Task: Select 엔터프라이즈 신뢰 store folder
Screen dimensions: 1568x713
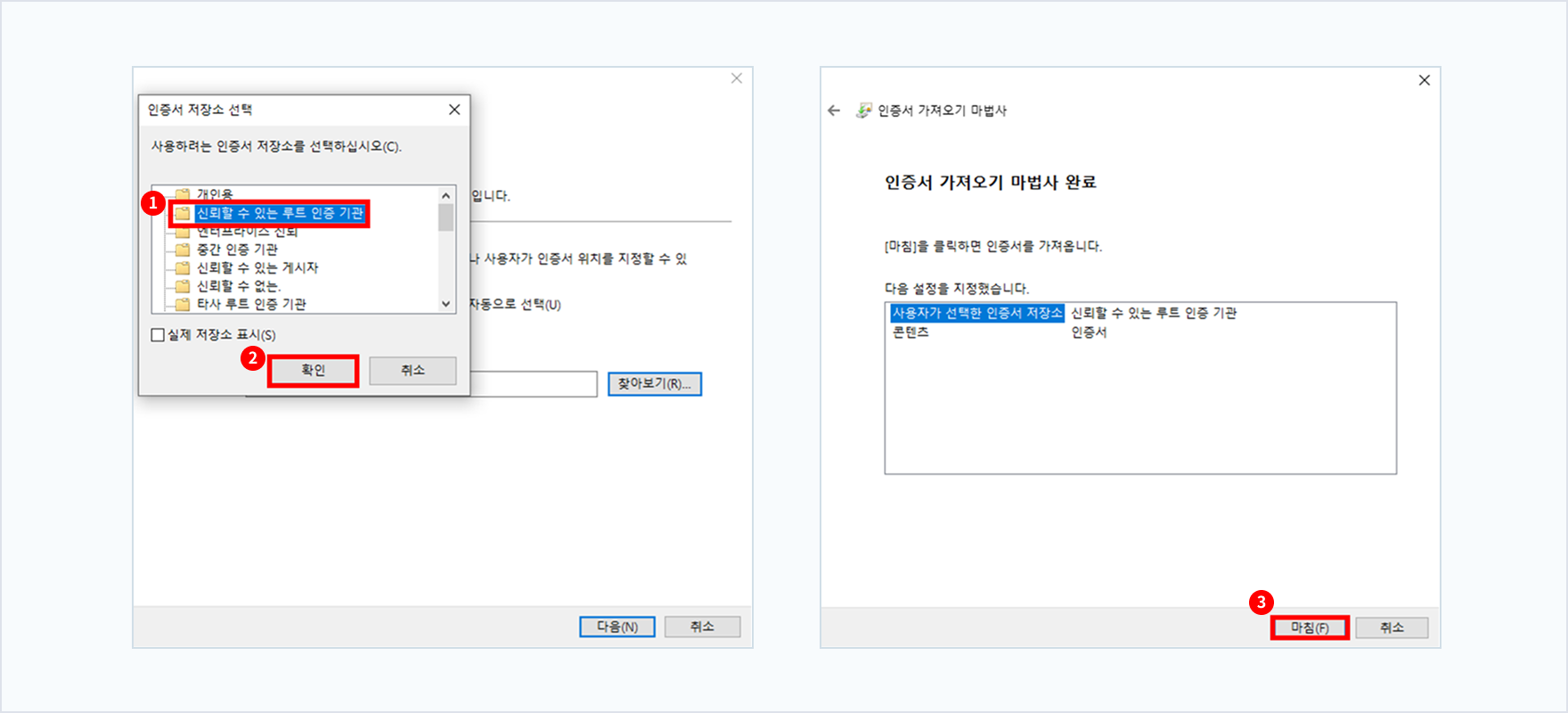Action: (247, 231)
